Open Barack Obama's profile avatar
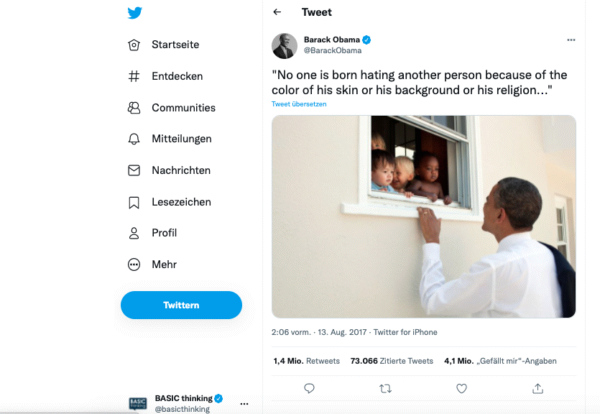Viewport: 600px width, 414px height. point(284,45)
